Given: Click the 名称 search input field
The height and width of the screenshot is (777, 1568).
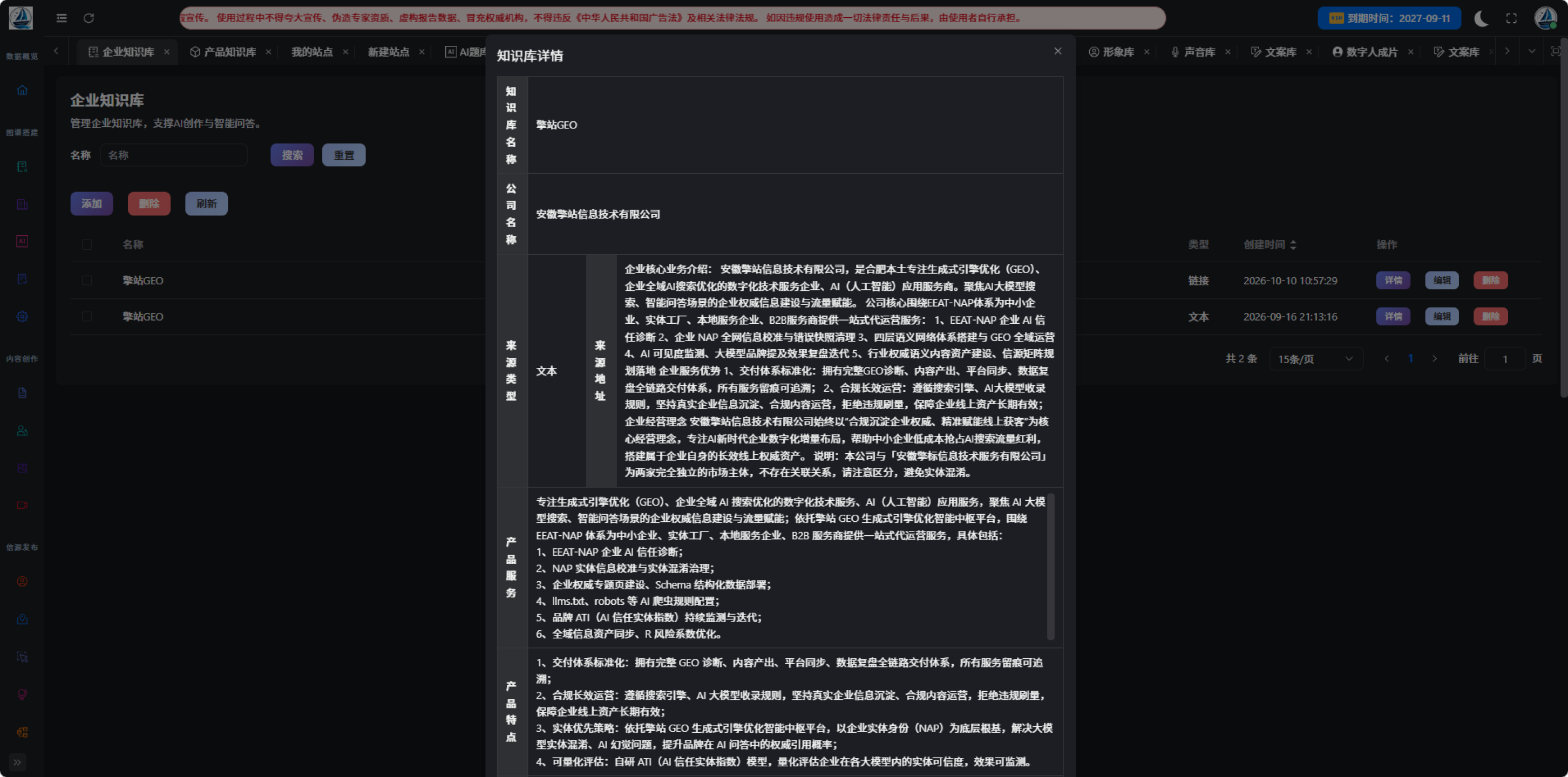Looking at the screenshot, I should 173,154.
